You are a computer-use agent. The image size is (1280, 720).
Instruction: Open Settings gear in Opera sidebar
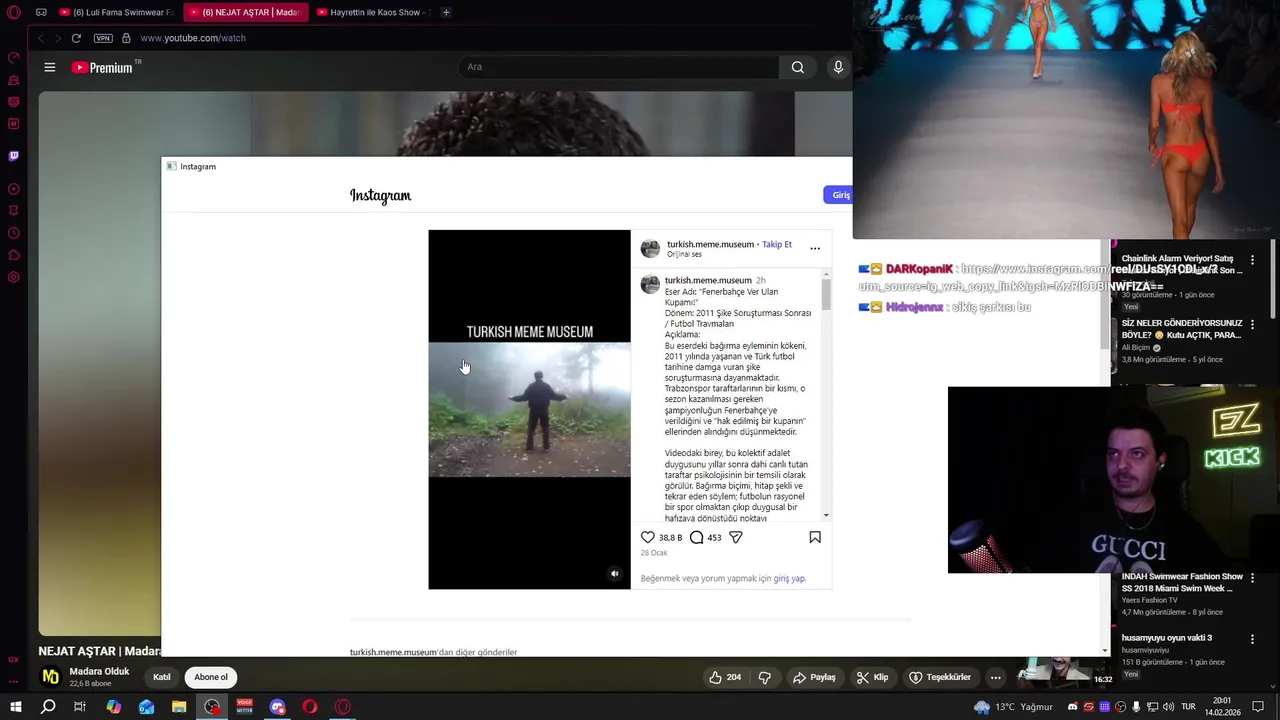click(14, 277)
